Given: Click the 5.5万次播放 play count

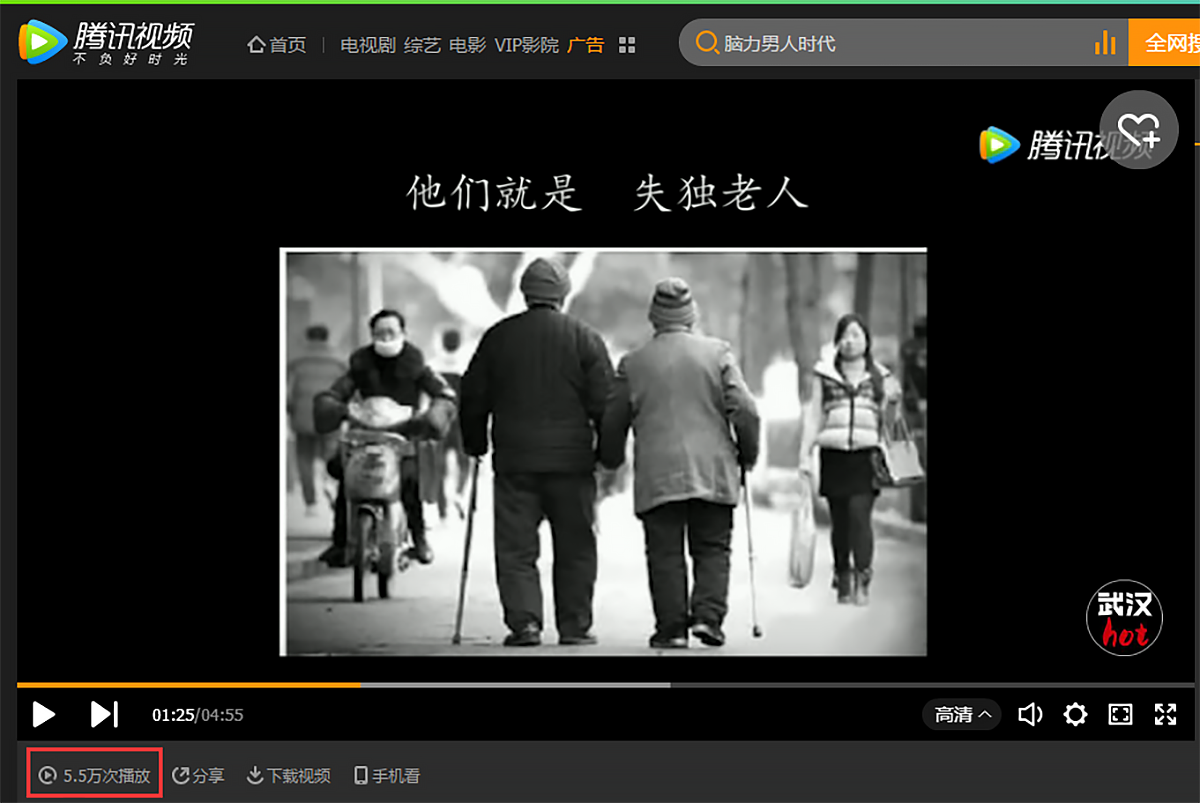Looking at the screenshot, I should (95, 775).
